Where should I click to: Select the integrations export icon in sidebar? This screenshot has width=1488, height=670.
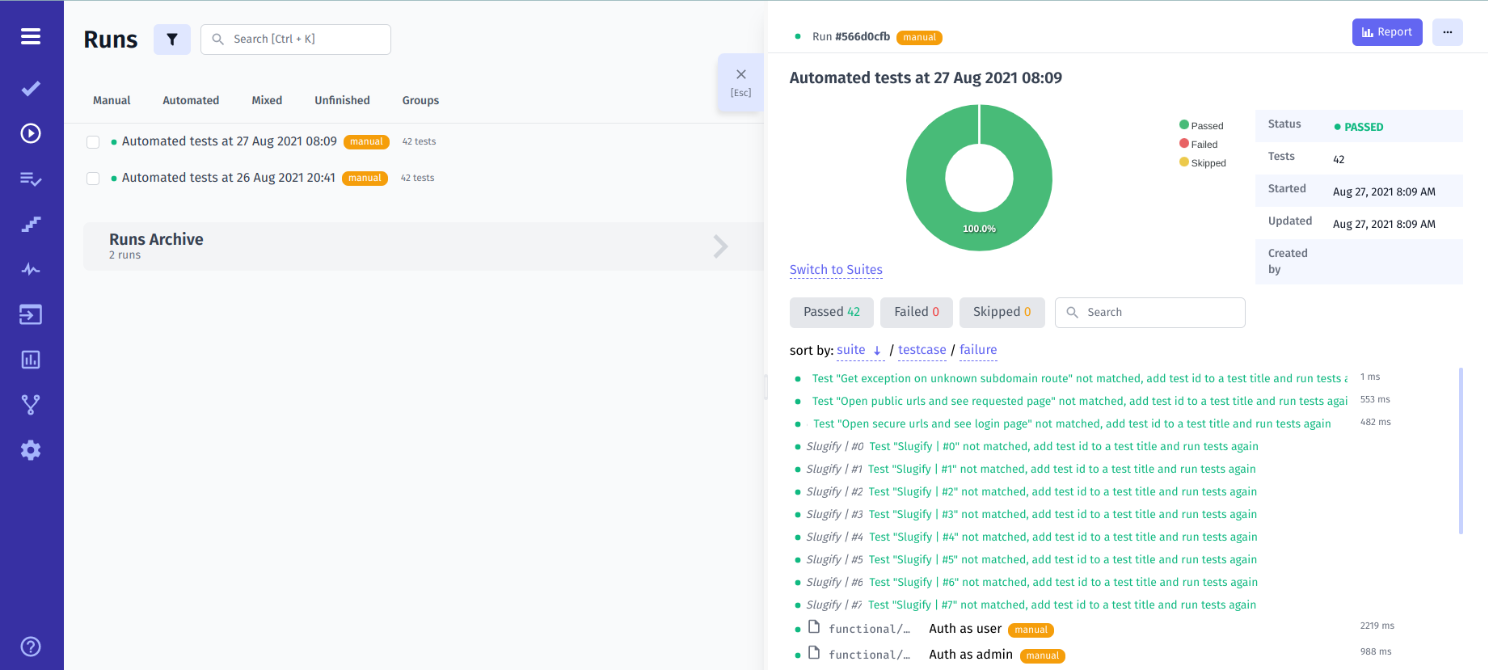click(30, 313)
